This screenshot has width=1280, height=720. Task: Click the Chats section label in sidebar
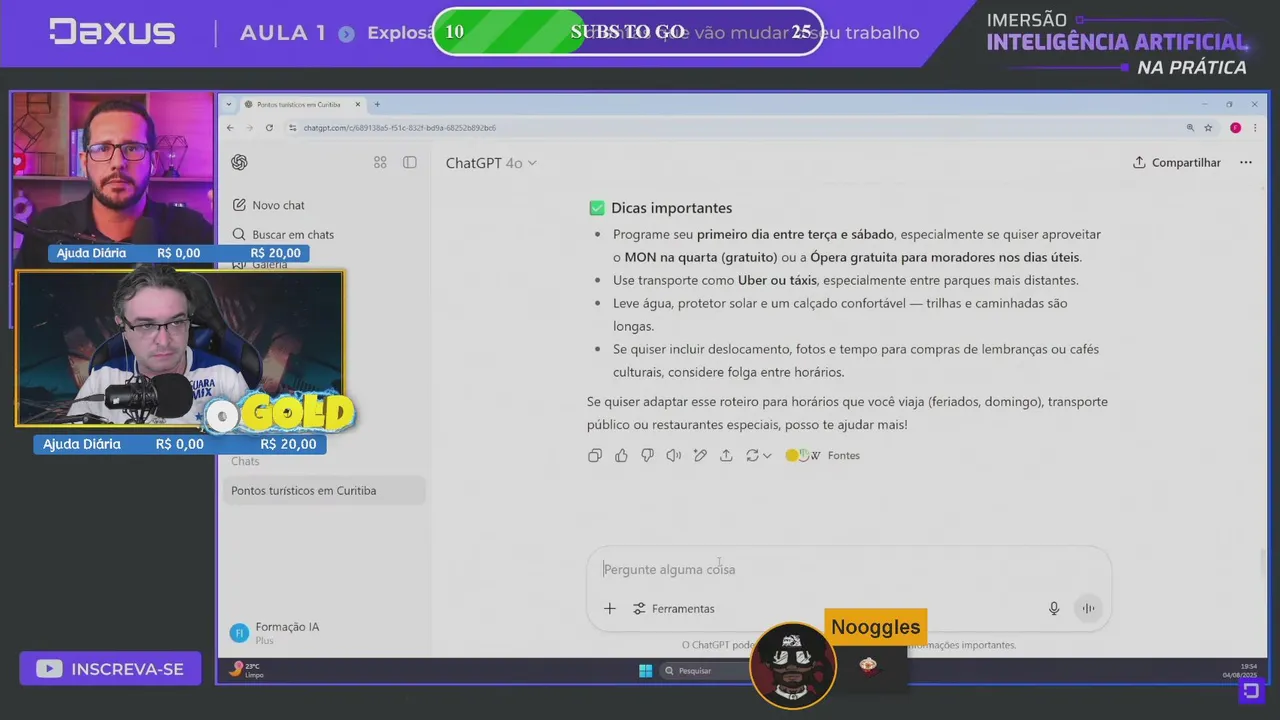(x=245, y=461)
